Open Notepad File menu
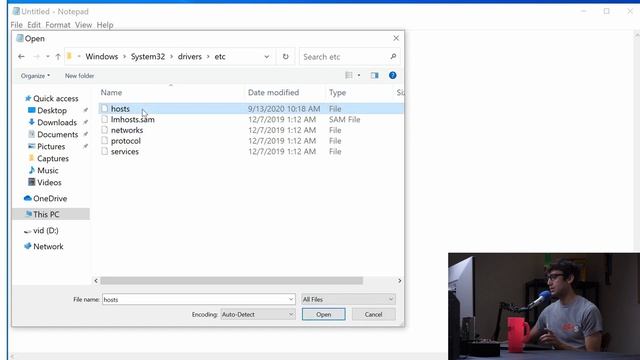 (17, 25)
